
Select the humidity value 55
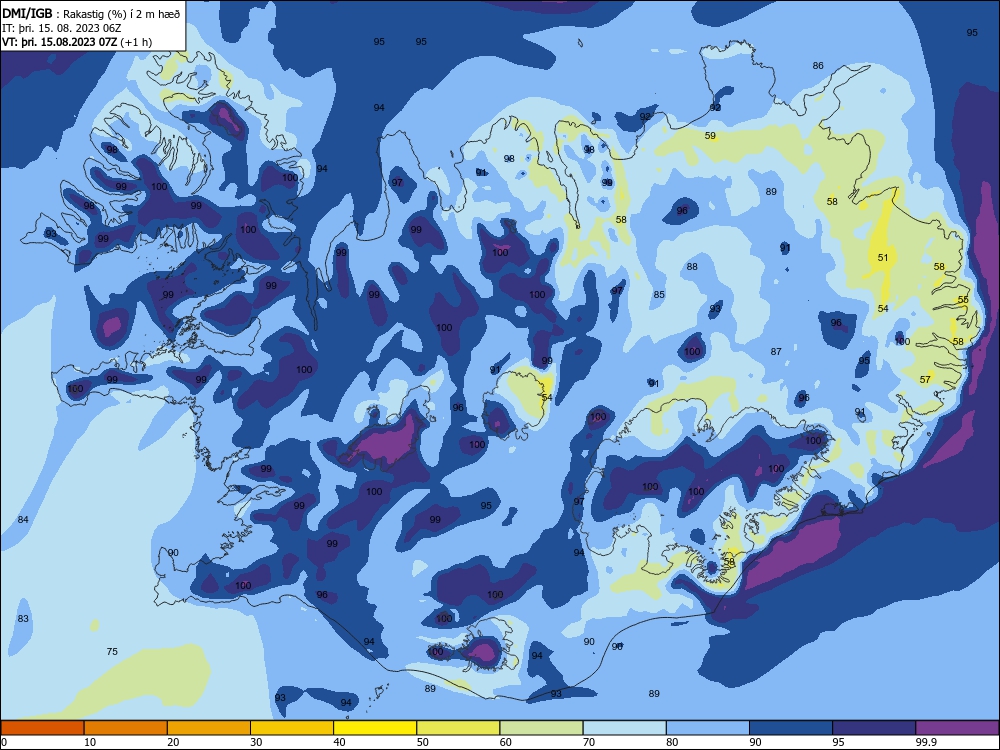coord(963,299)
